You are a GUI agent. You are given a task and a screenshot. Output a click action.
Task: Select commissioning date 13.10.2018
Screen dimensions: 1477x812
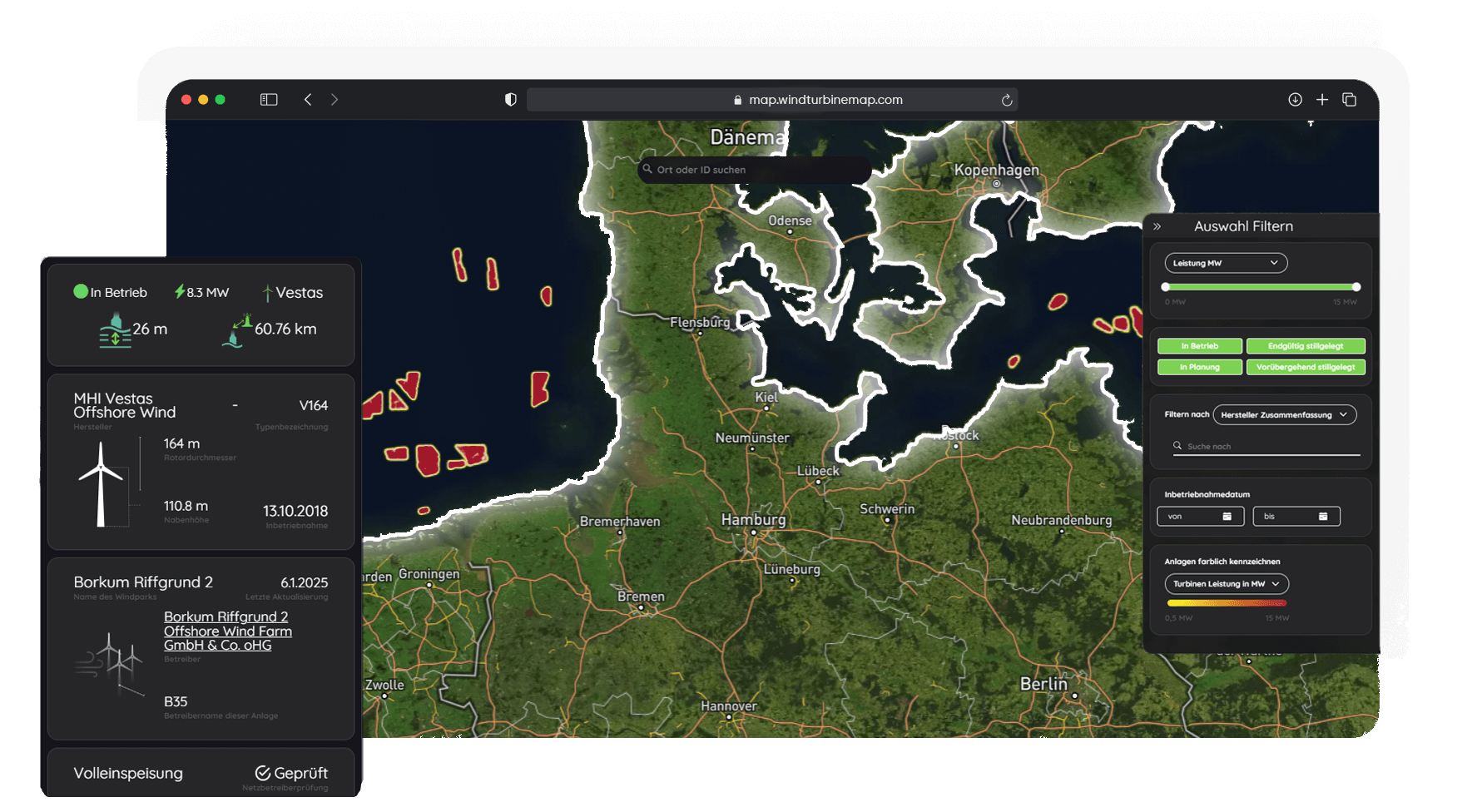[x=295, y=511]
